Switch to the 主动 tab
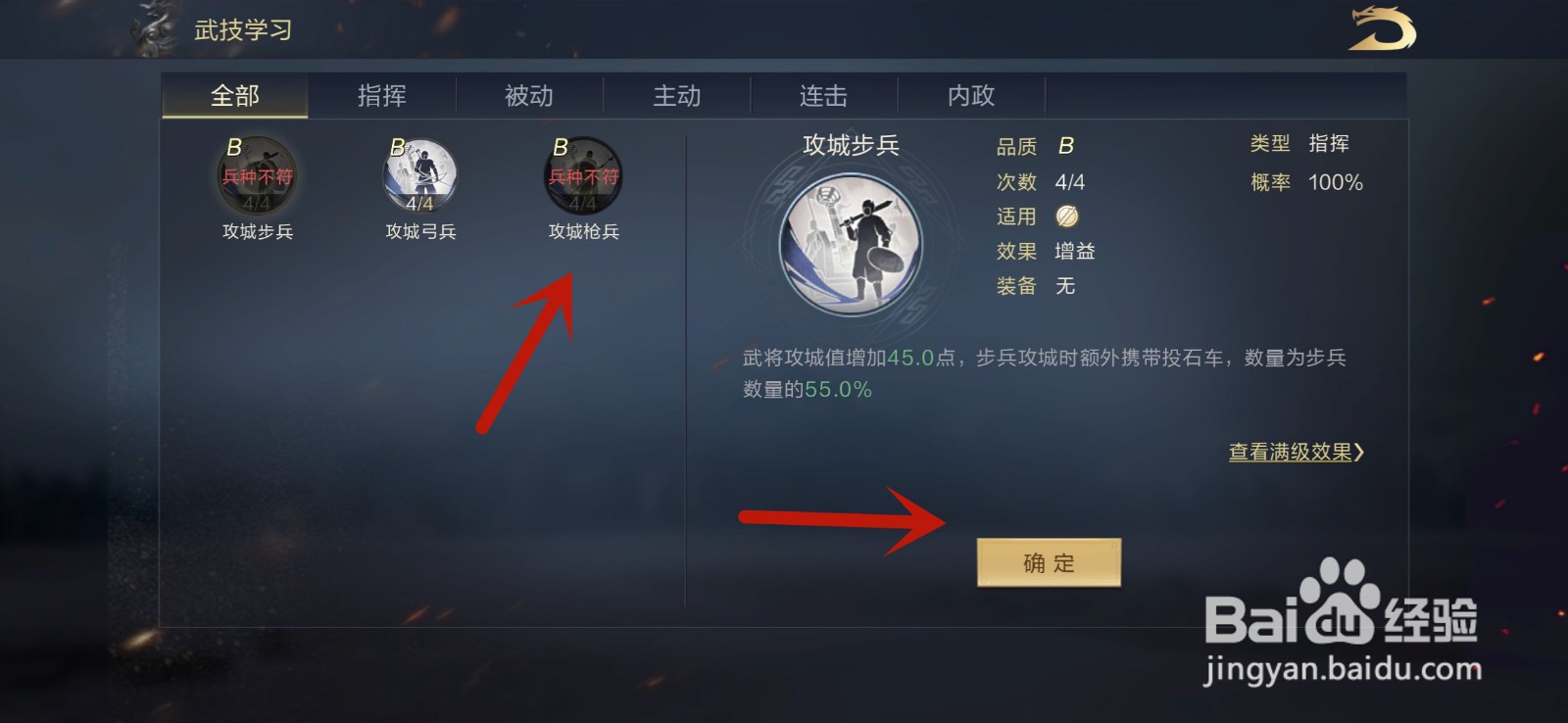Viewport: 1568px width, 723px height. point(677,96)
